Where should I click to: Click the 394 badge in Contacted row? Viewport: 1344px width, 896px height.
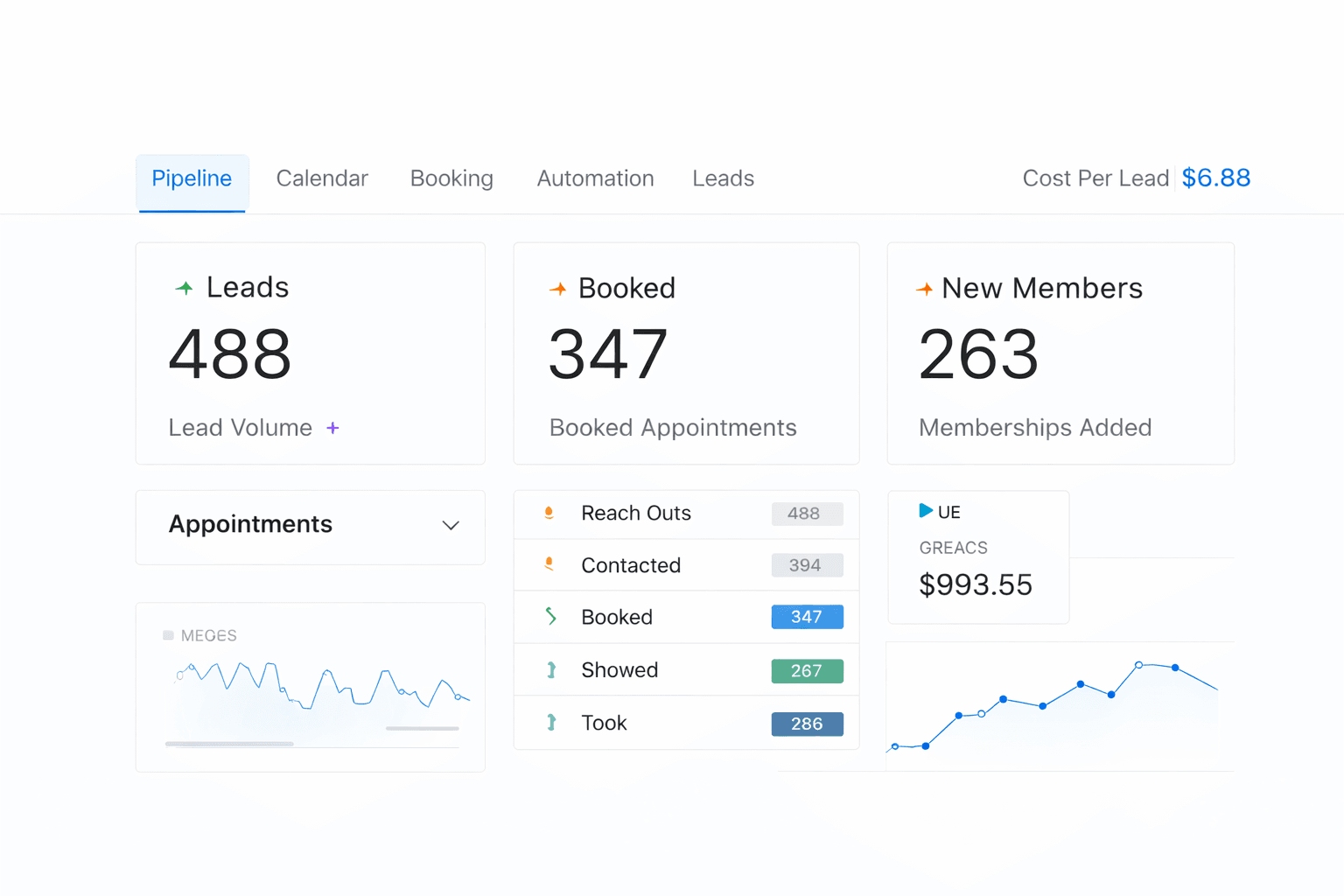point(807,565)
